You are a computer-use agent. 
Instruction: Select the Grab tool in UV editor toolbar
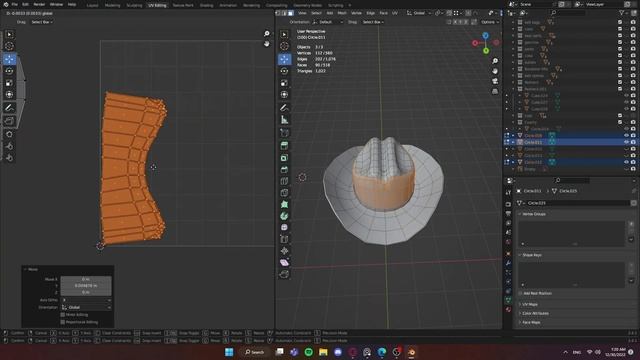(9, 134)
